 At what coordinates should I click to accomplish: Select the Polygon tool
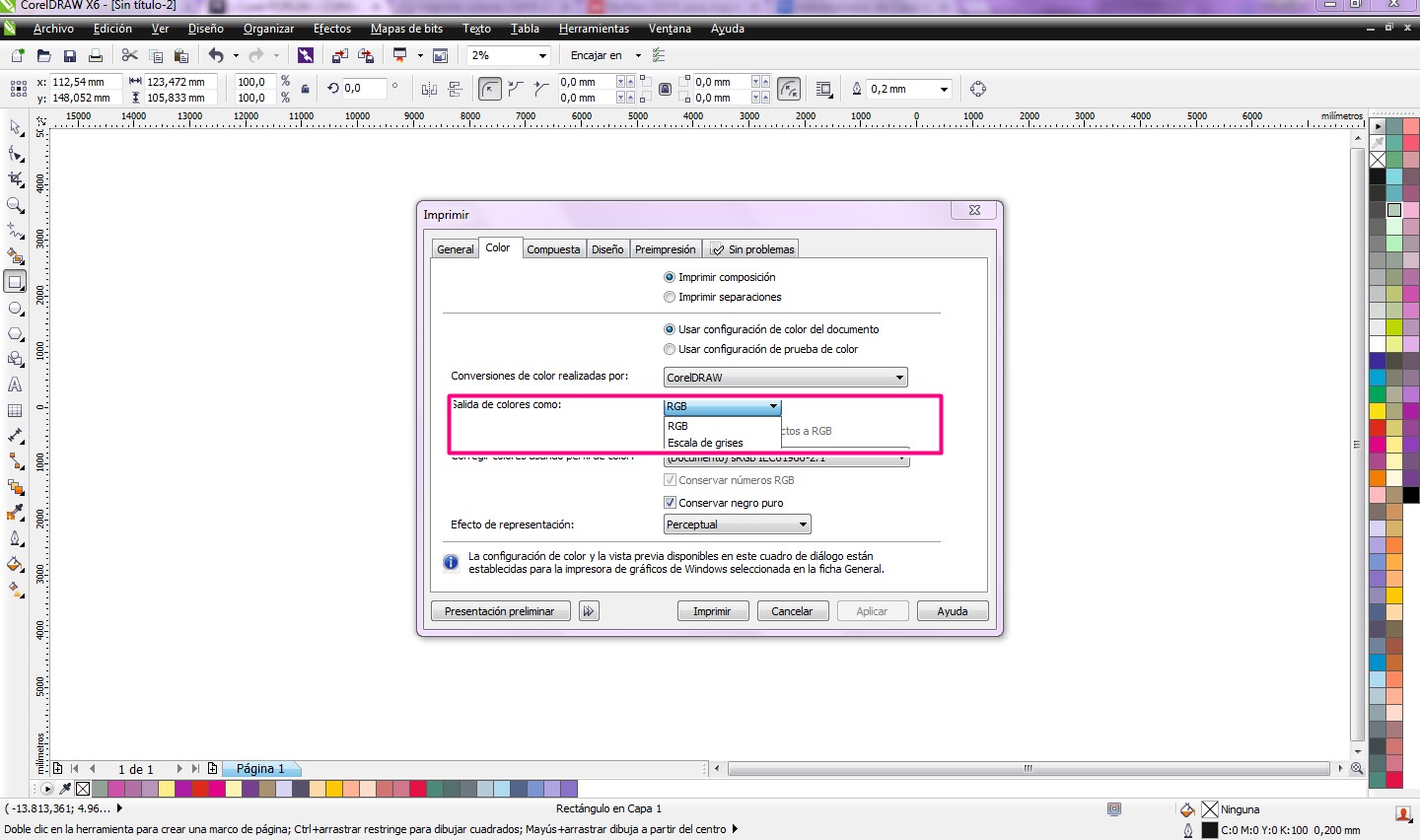[x=16, y=333]
